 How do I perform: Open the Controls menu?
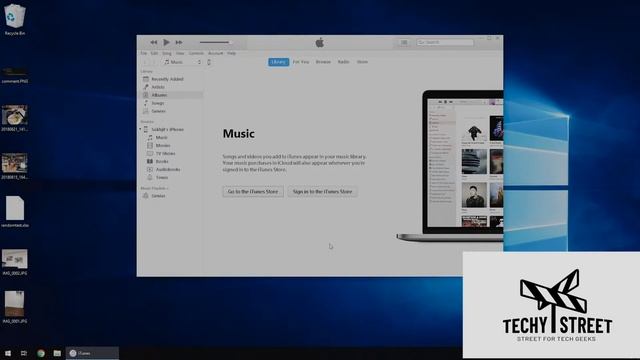coord(196,53)
